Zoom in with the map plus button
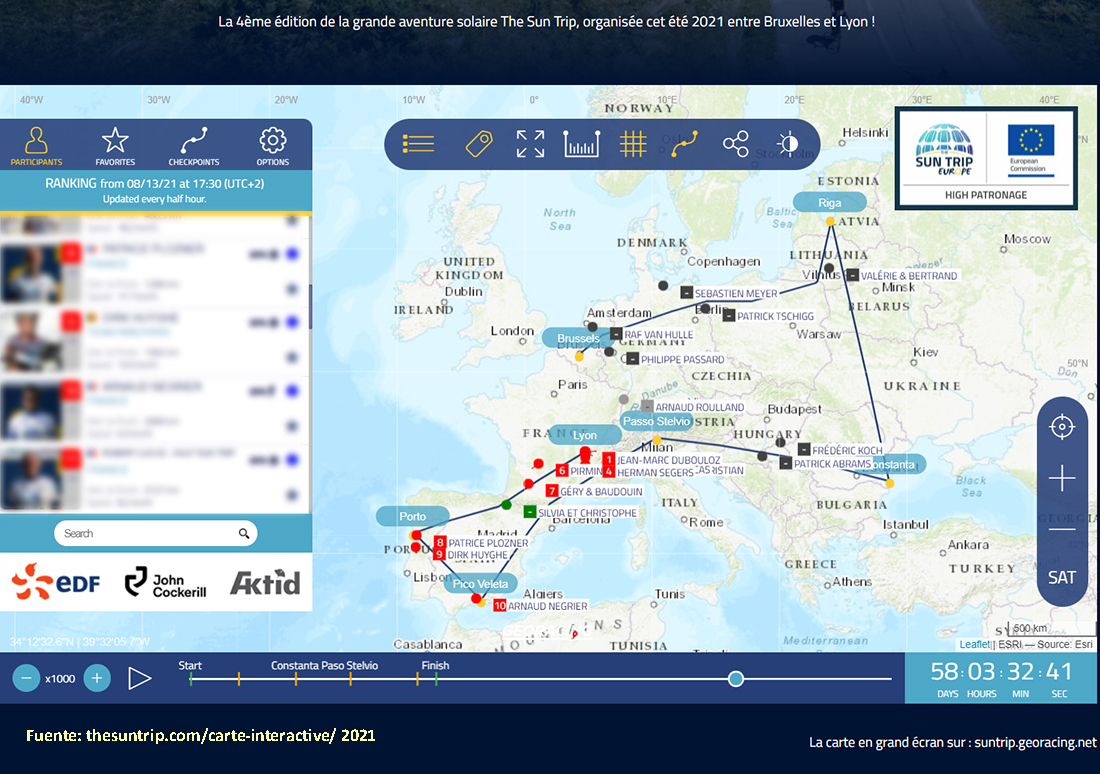The image size is (1100, 774). coord(1062,479)
